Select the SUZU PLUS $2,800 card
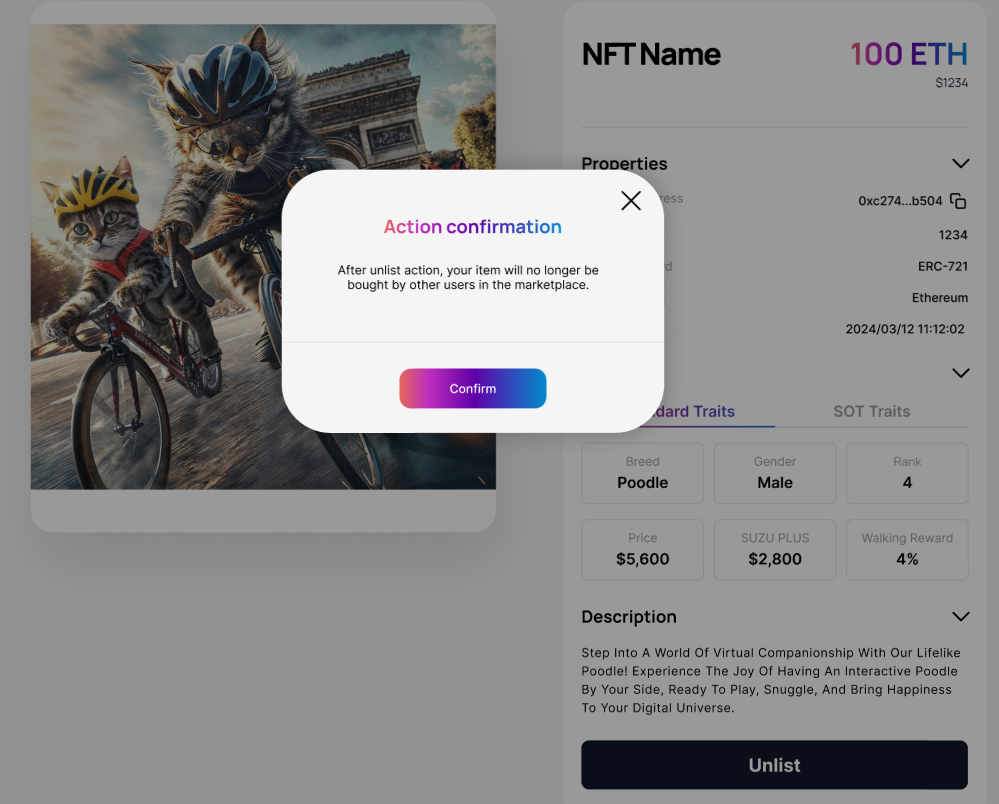This screenshot has height=804, width=999. (774, 549)
